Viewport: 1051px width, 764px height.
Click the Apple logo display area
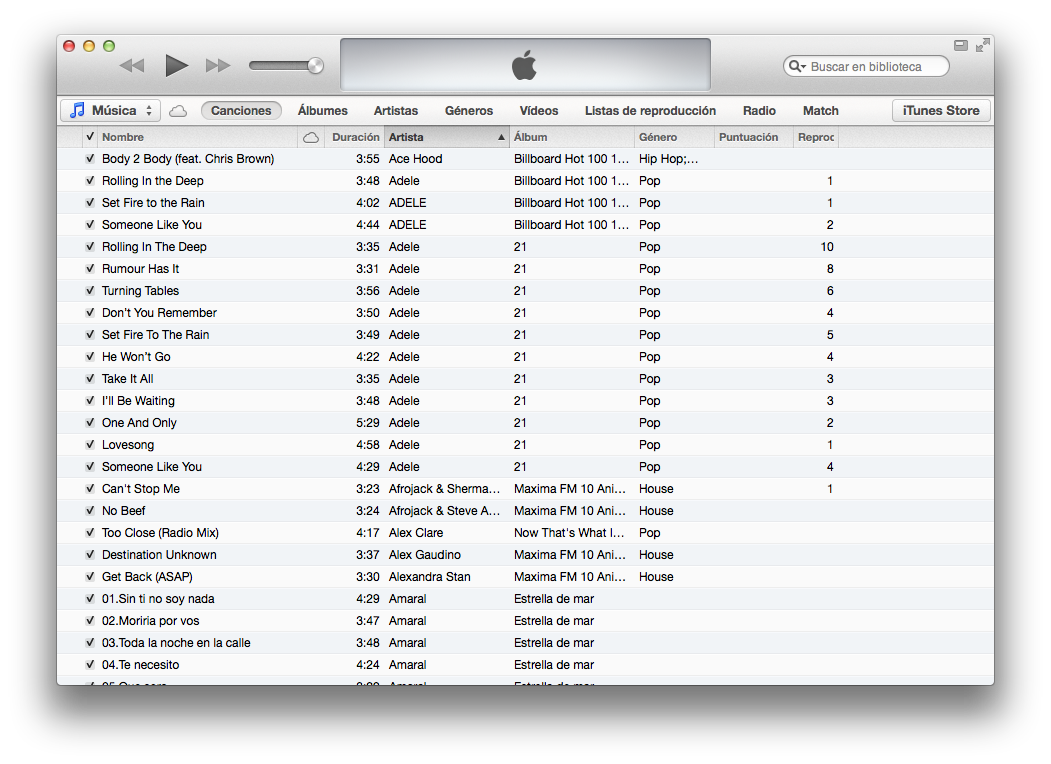525,64
